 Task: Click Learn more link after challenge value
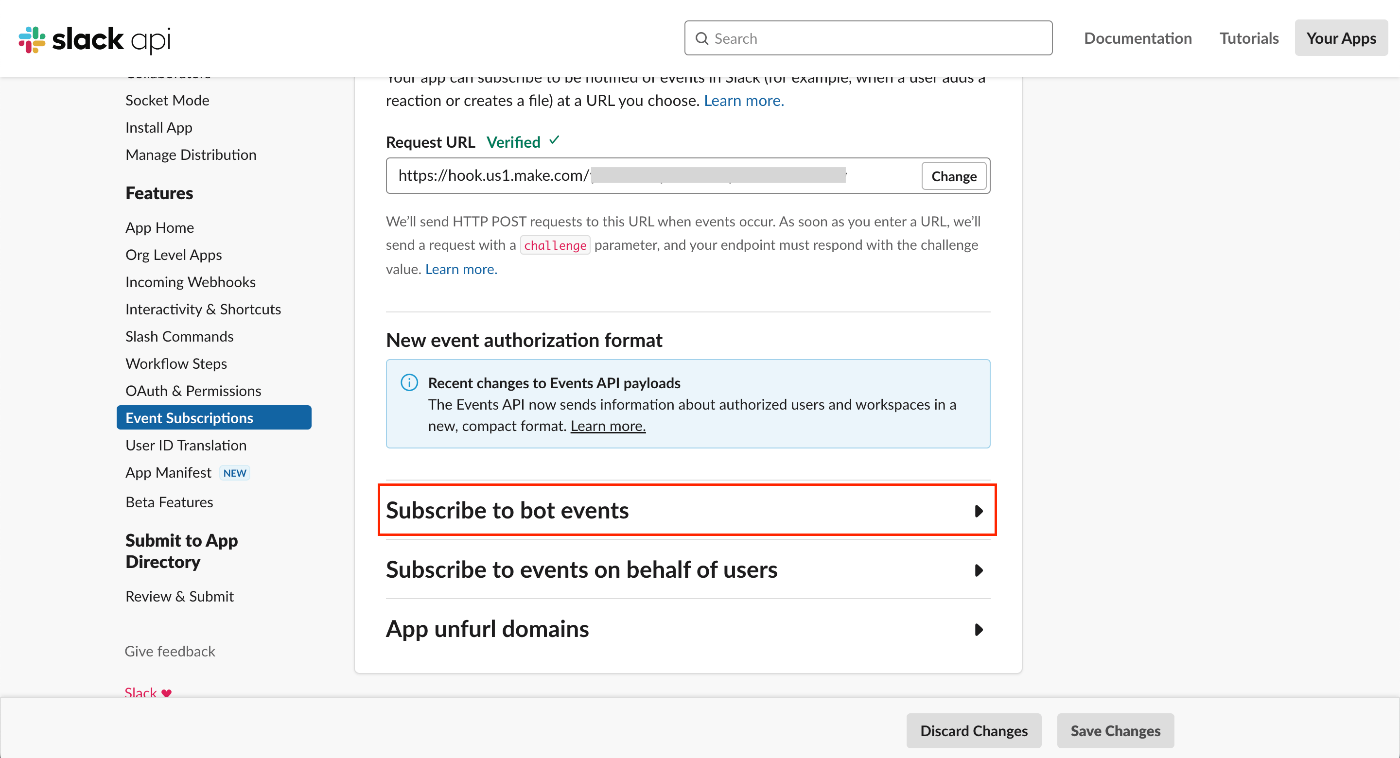pyautogui.click(x=461, y=269)
